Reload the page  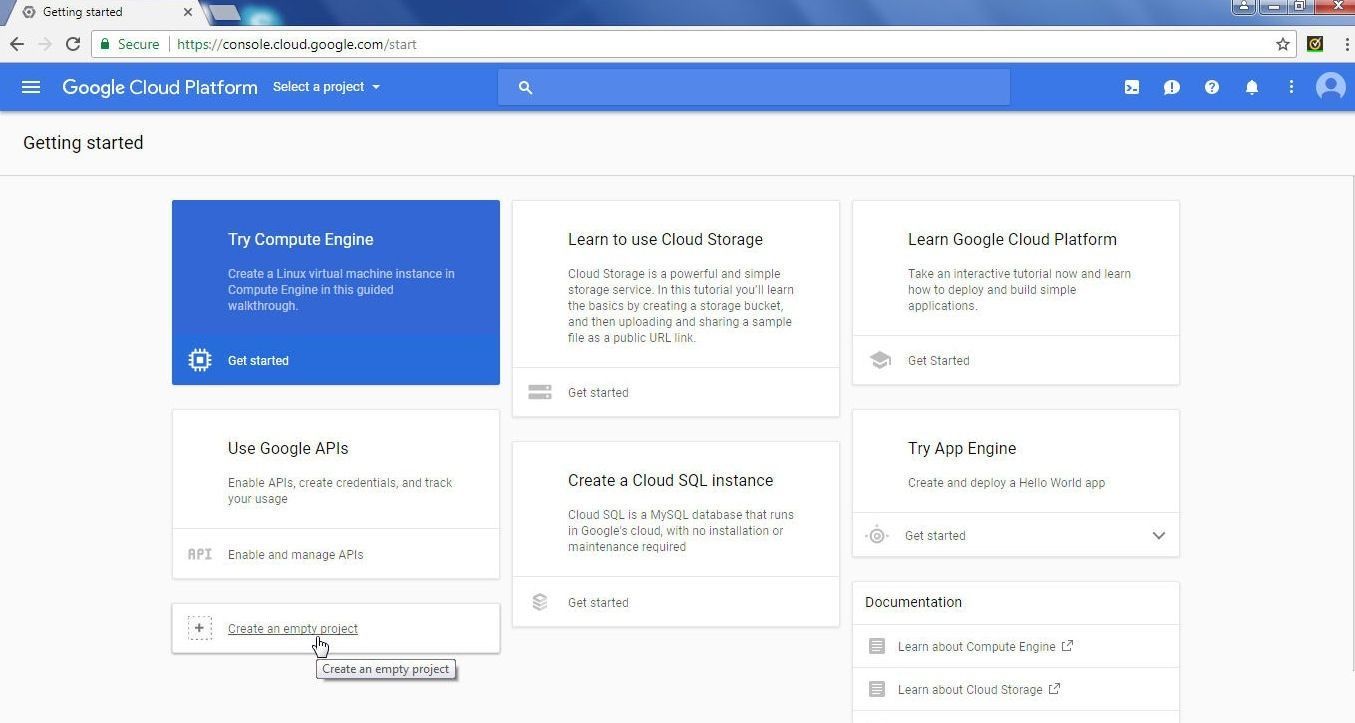(x=73, y=44)
